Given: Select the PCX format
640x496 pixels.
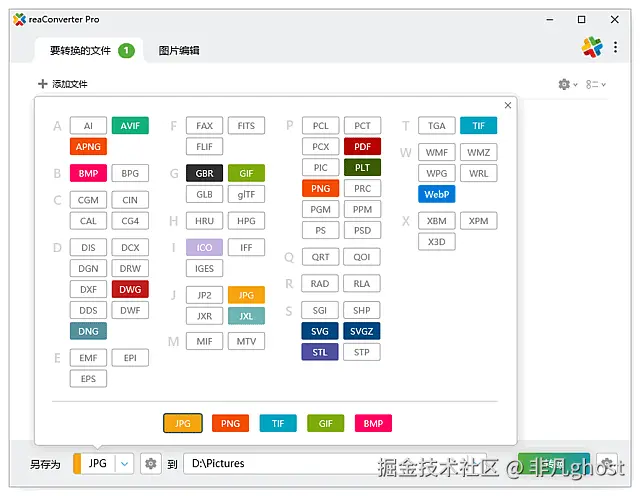Looking at the screenshot, I should [x=320, y=147].
